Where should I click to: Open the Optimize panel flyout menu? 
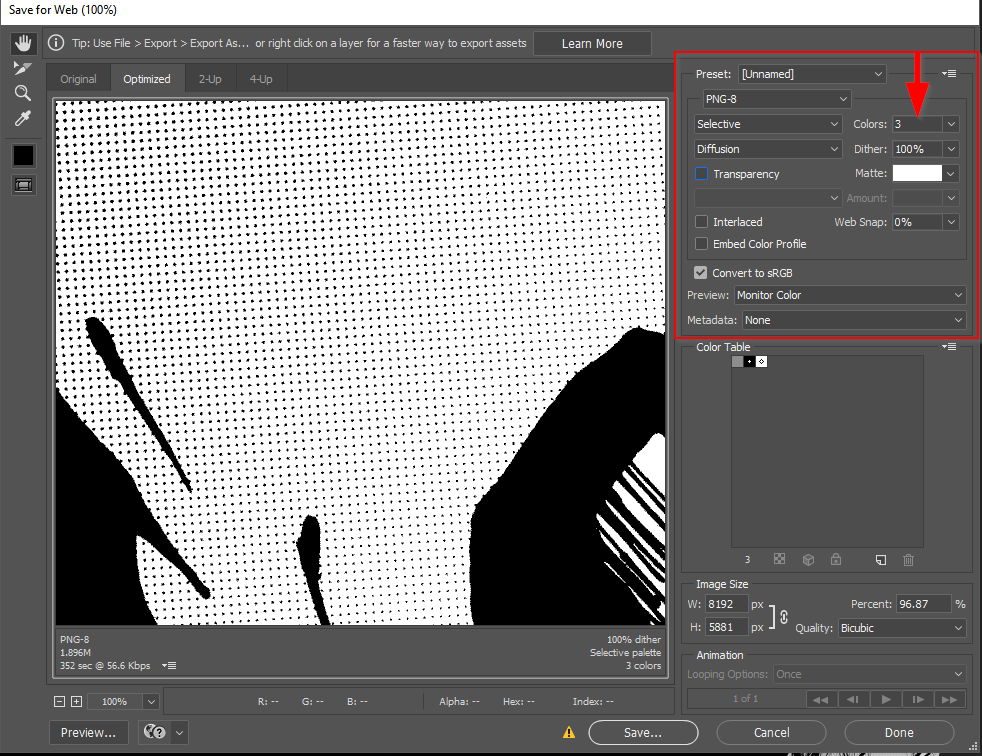click(x=950, y=74)
